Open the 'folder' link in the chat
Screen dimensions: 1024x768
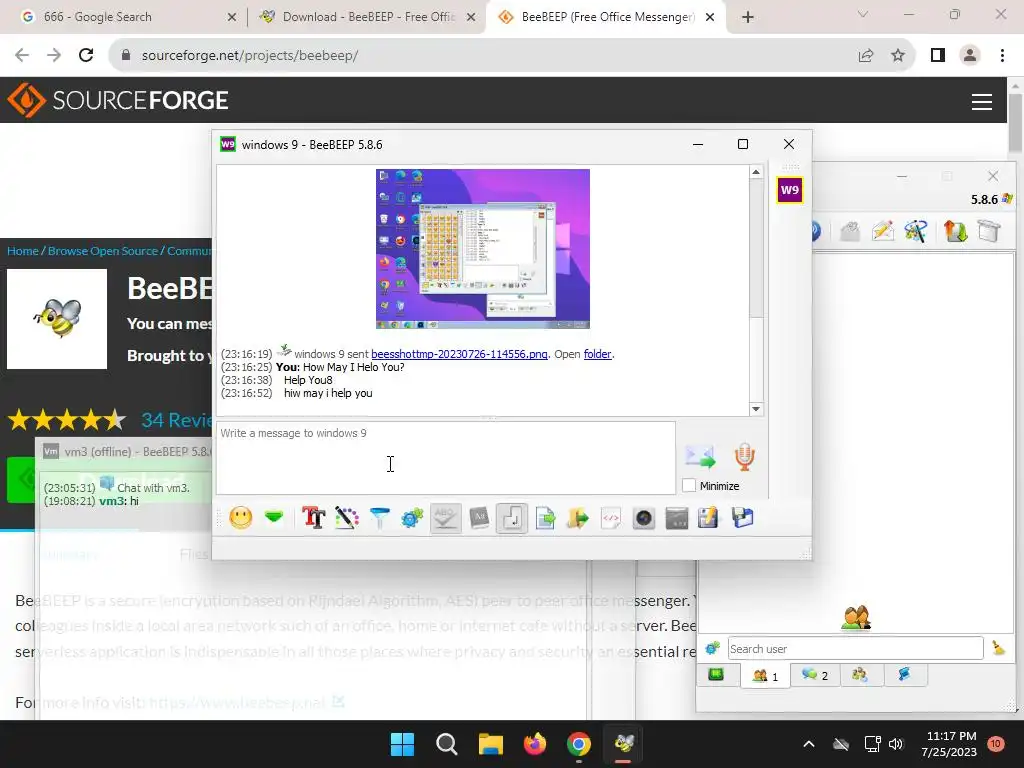(x=598, y=354)
